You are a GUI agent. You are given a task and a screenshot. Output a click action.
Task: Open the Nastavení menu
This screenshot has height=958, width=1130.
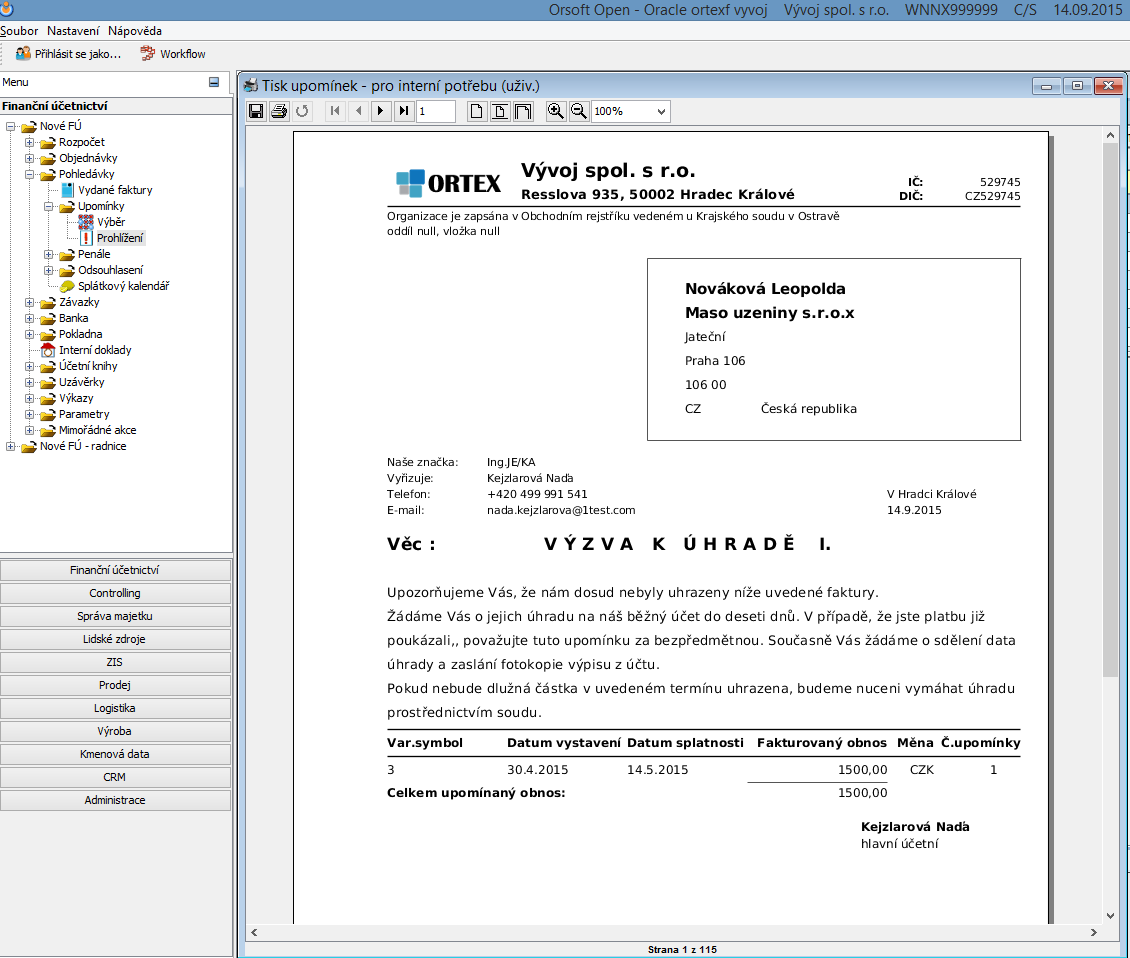click(x=73, y=31)
